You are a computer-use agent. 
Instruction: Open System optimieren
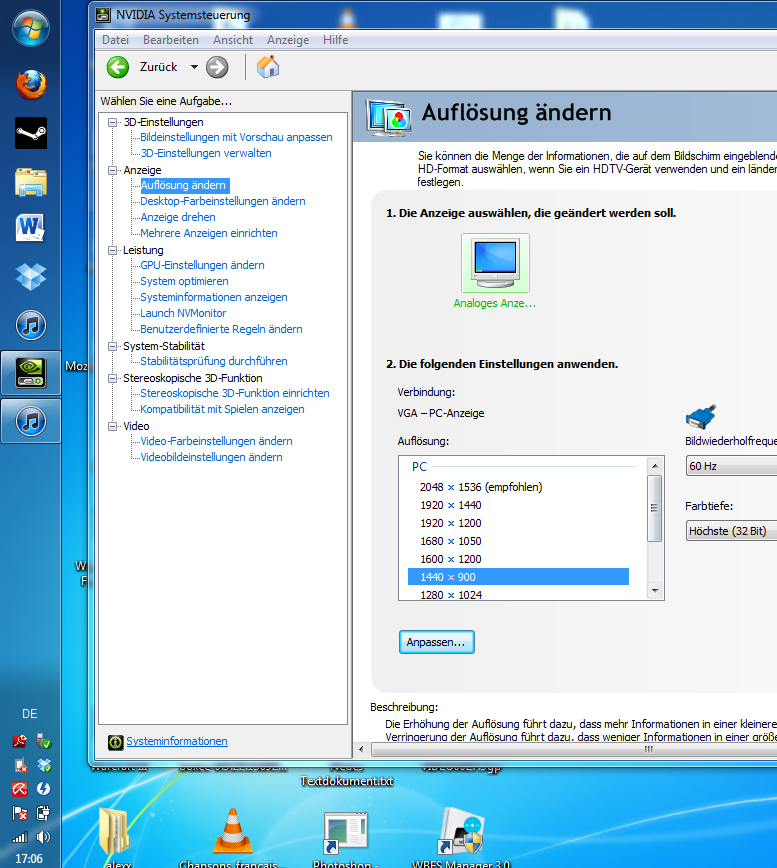click(x=184, y=282)
